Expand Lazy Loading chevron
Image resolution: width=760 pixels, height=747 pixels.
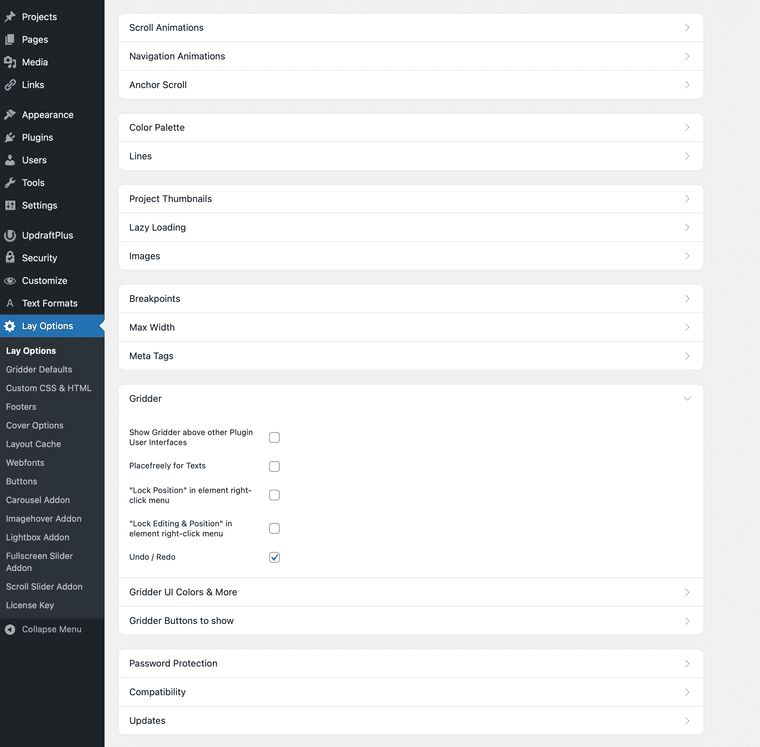(687, 227)
